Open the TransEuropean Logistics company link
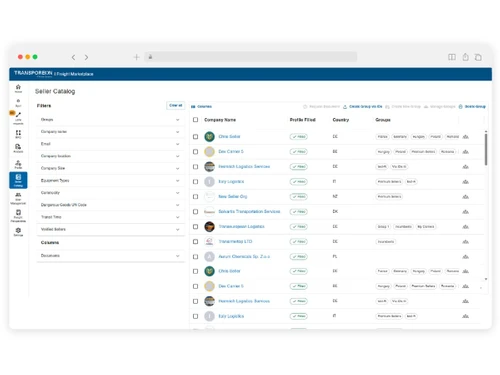 [x=241, y=227]
